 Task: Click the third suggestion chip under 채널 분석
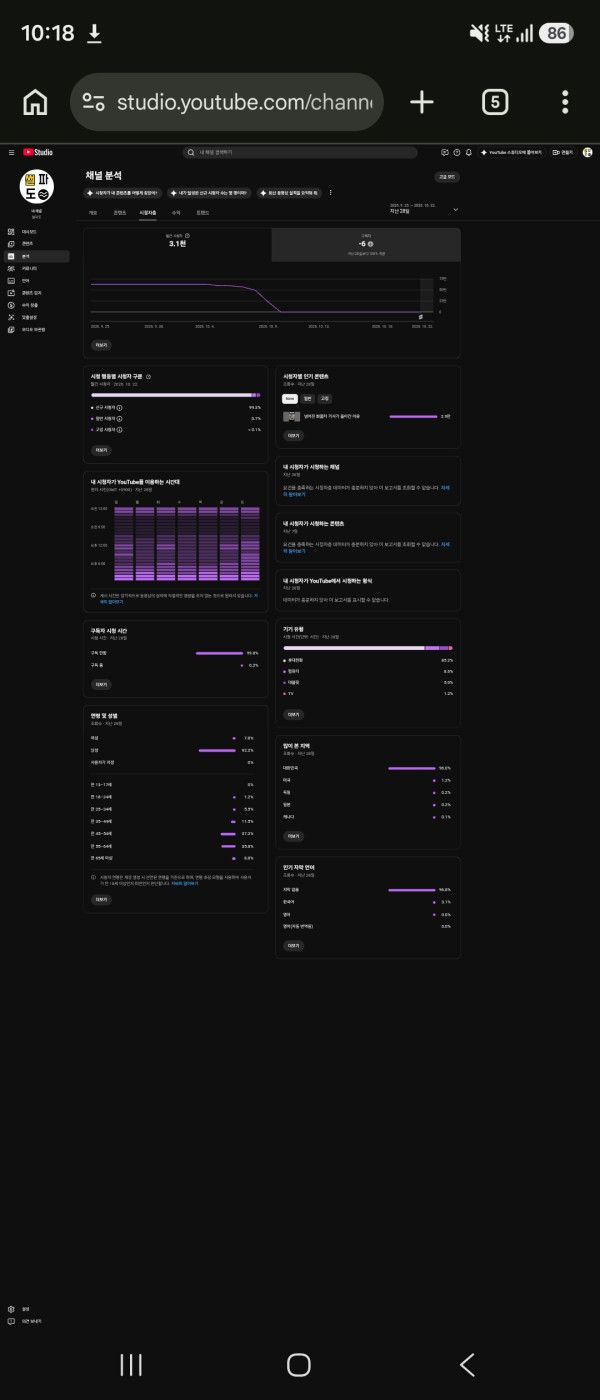[x=290, y=192]
